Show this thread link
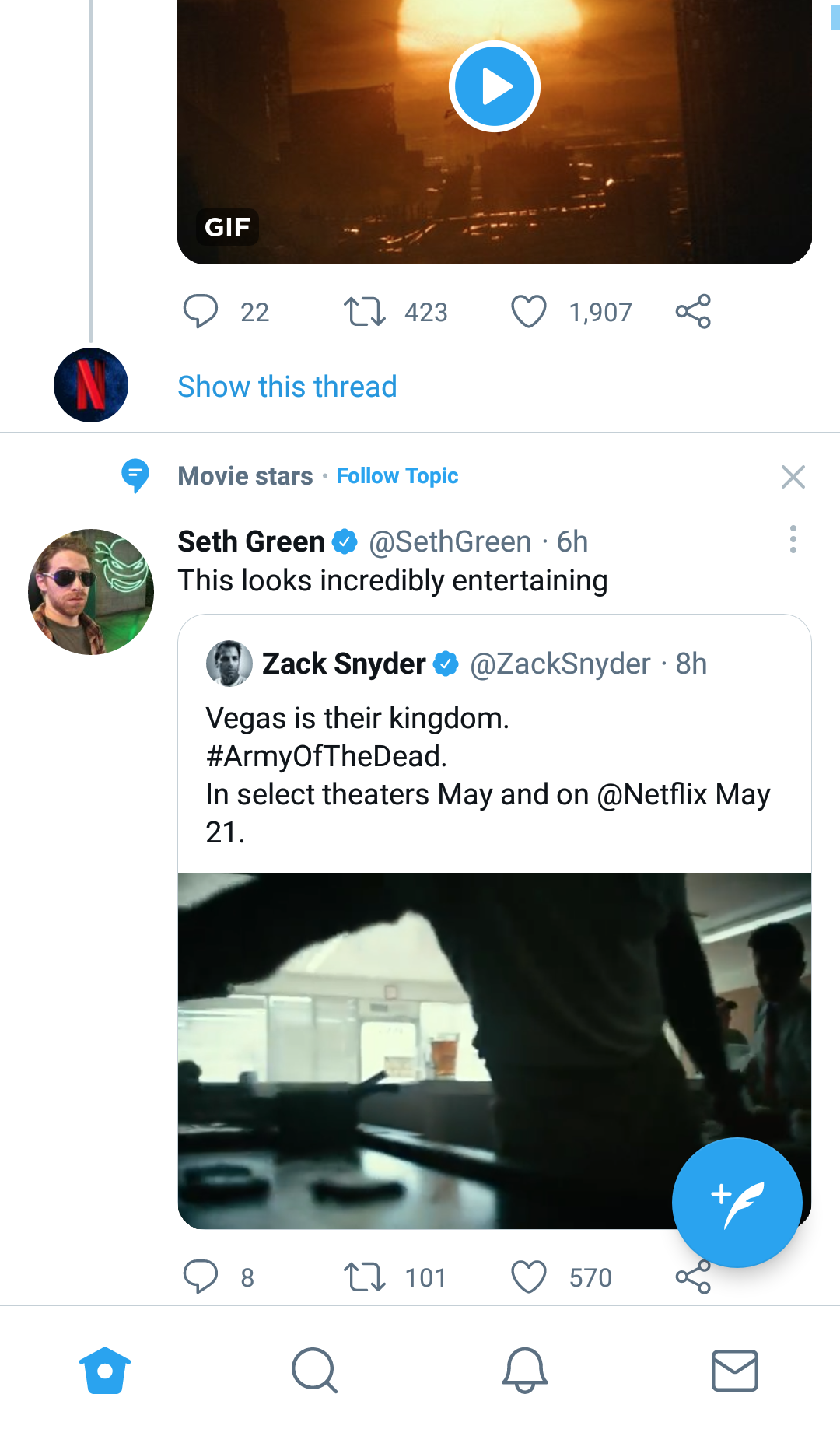Viewport: 840px width, 1436px height. tap(287, 387)
